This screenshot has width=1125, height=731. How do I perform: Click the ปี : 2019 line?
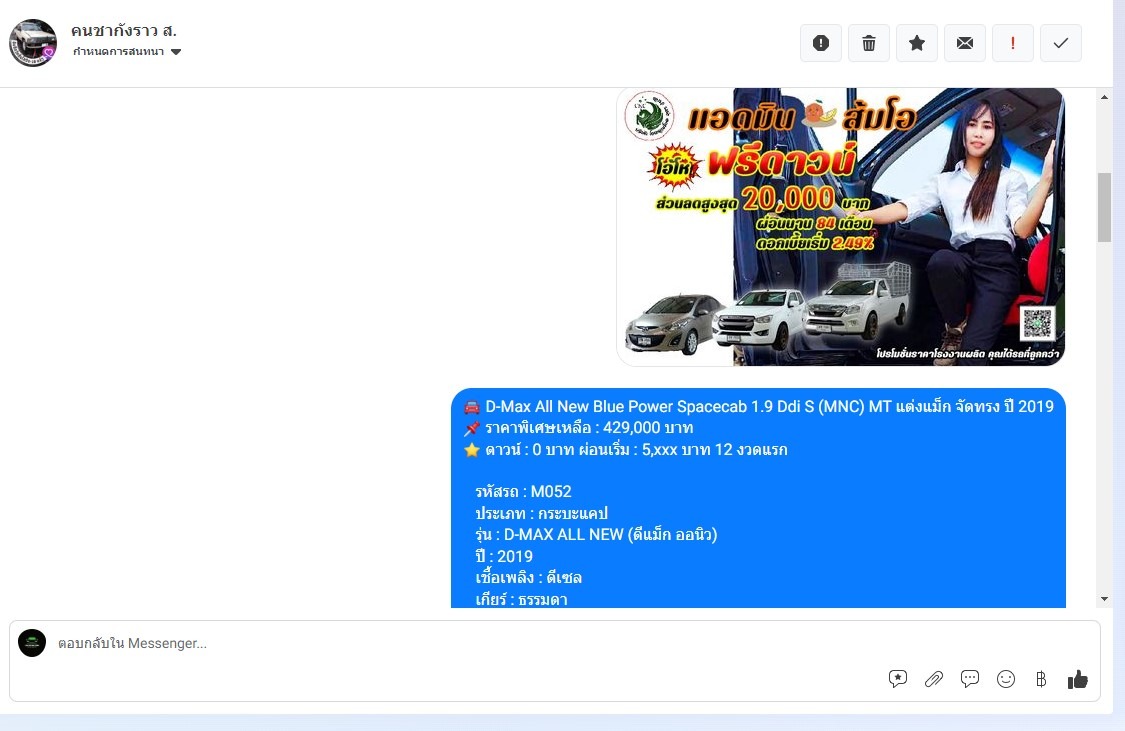(x=504, y=557)
